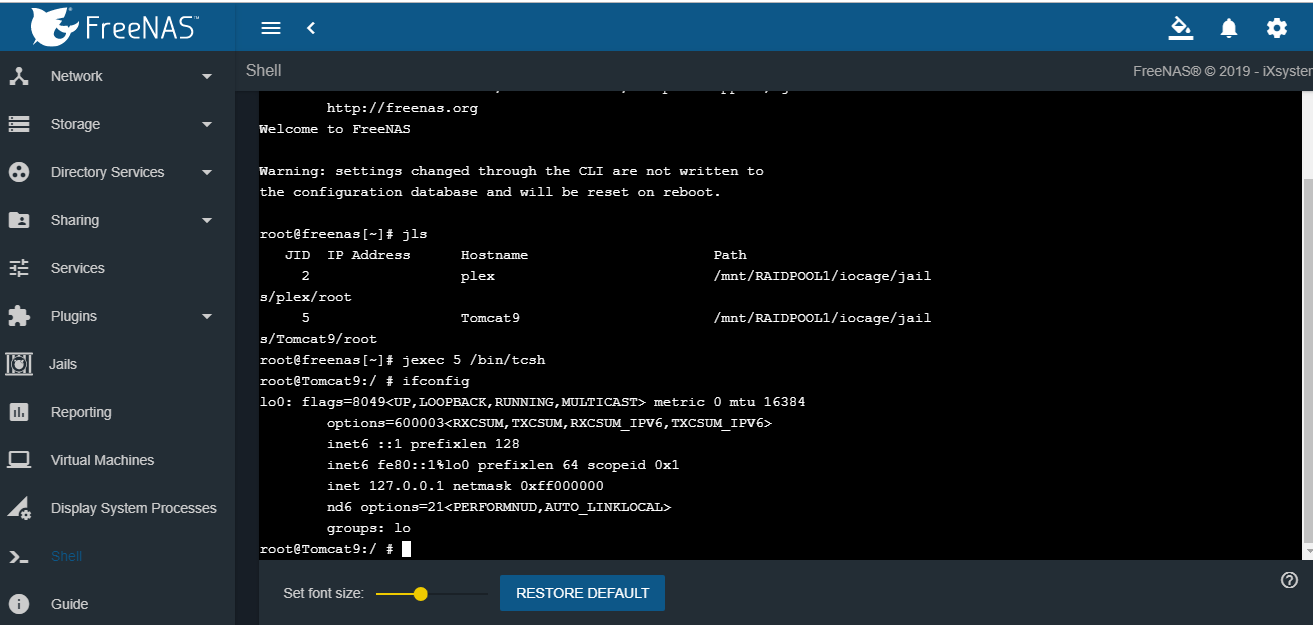Image resolution: width=1313 pixels, height=625 pixels.
Task: Click the font size slider handle
Action: click(421, 594)
